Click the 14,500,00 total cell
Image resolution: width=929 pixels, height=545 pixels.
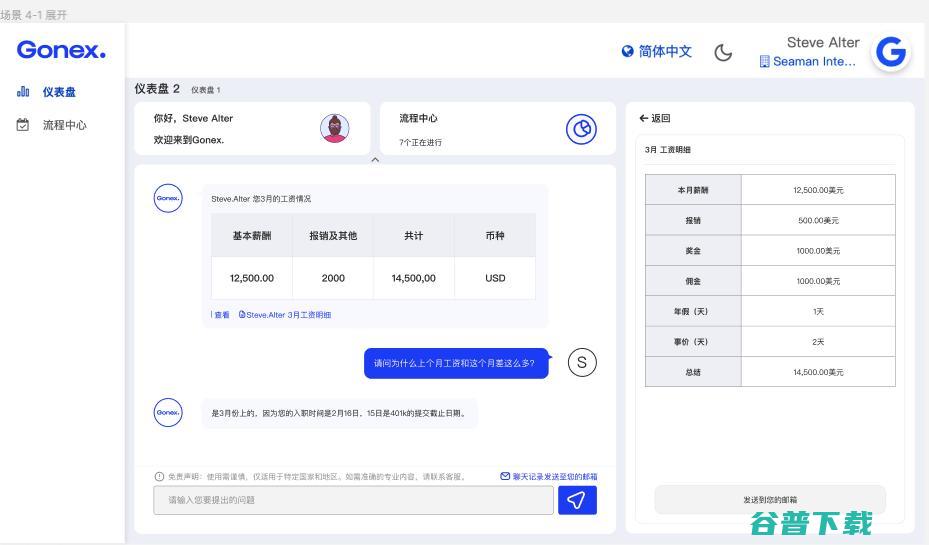[414, 278]
